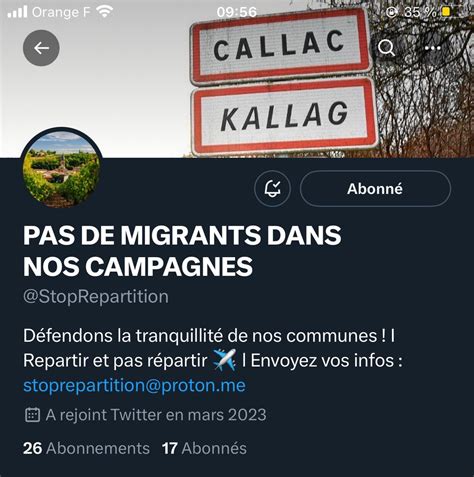Open the three-dot more options menu
Image resolution: width=474 pixels, height=477 pixels.
point(433,48)
